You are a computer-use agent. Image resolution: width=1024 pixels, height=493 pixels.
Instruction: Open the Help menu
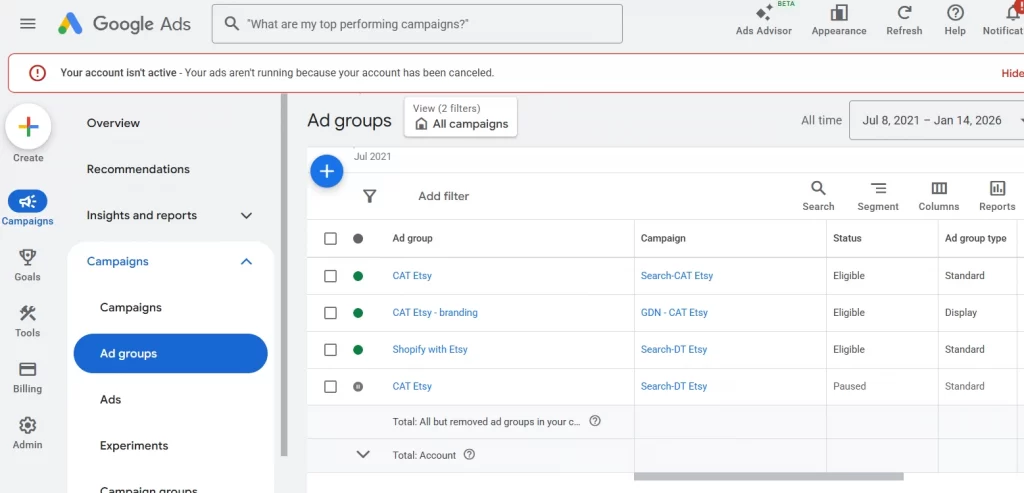955,20
